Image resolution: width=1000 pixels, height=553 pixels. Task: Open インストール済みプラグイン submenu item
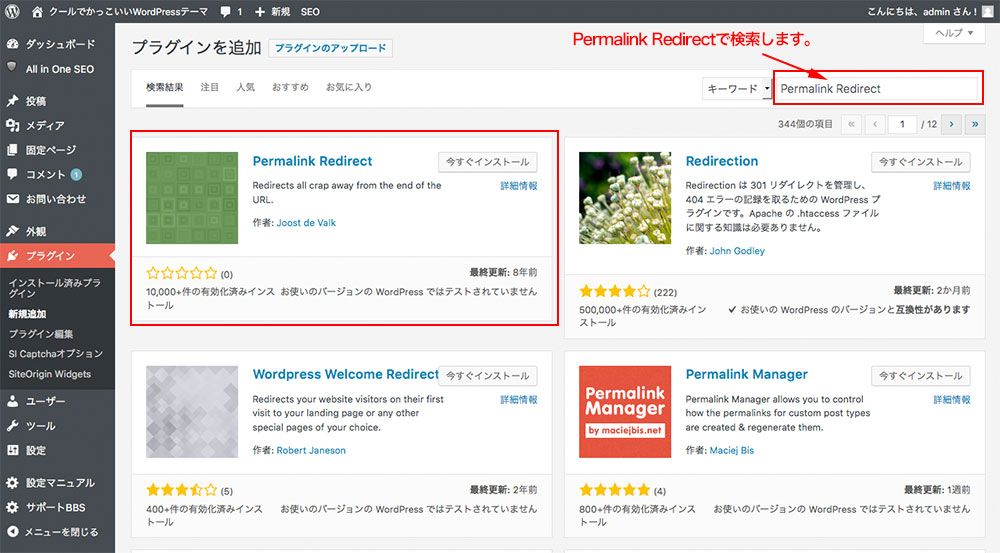coord(54,288)
